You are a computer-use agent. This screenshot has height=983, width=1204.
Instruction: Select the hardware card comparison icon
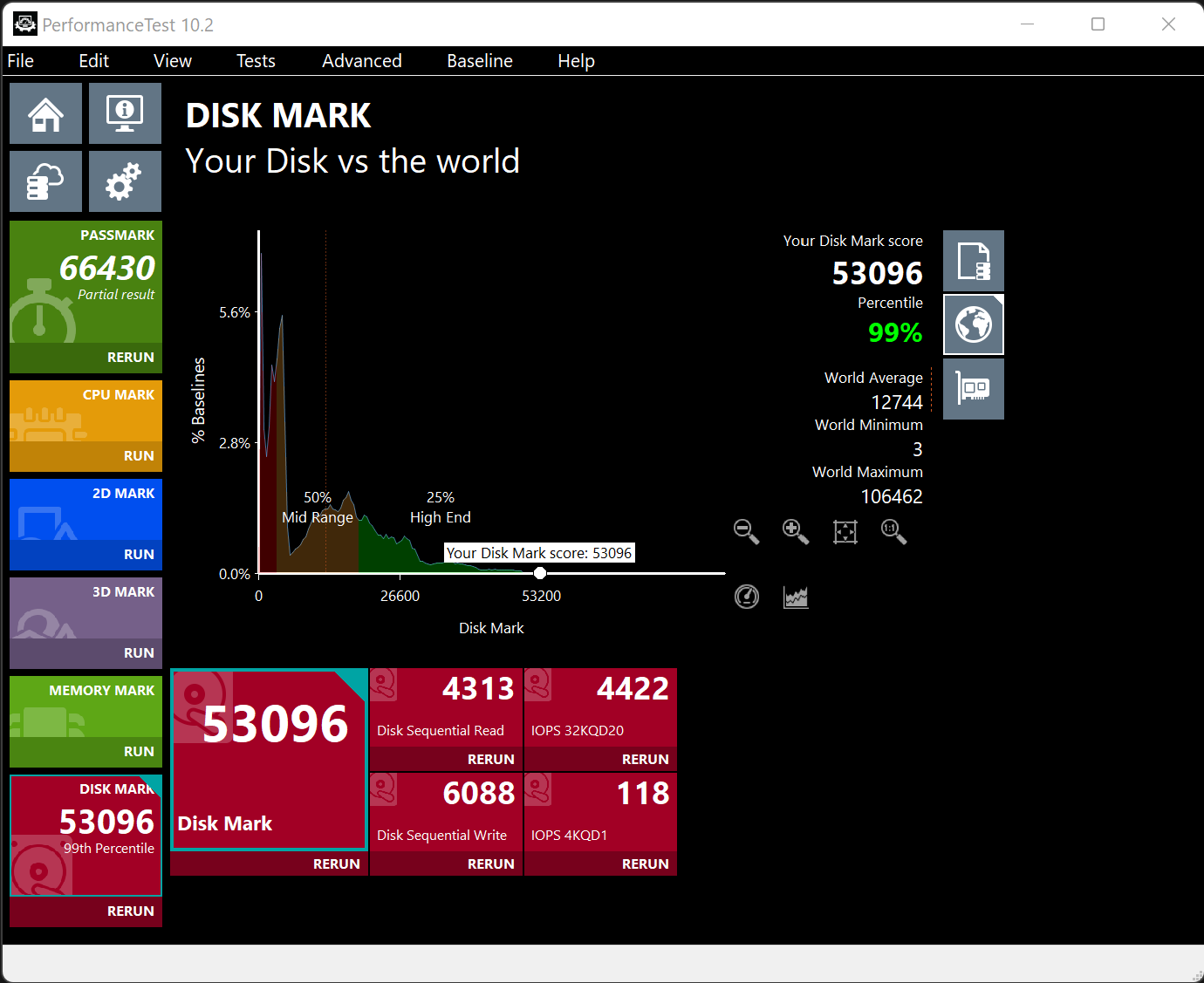coord(974,389)
